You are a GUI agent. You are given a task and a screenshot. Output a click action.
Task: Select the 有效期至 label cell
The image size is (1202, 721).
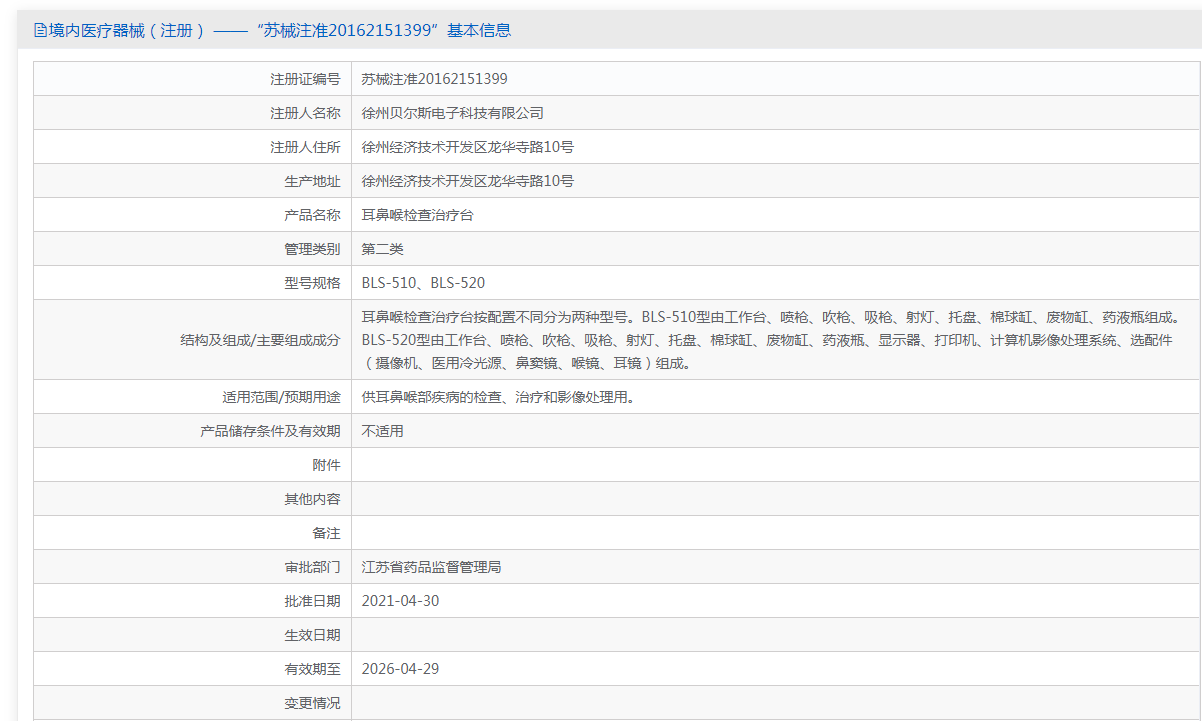(x=192, y=669)
